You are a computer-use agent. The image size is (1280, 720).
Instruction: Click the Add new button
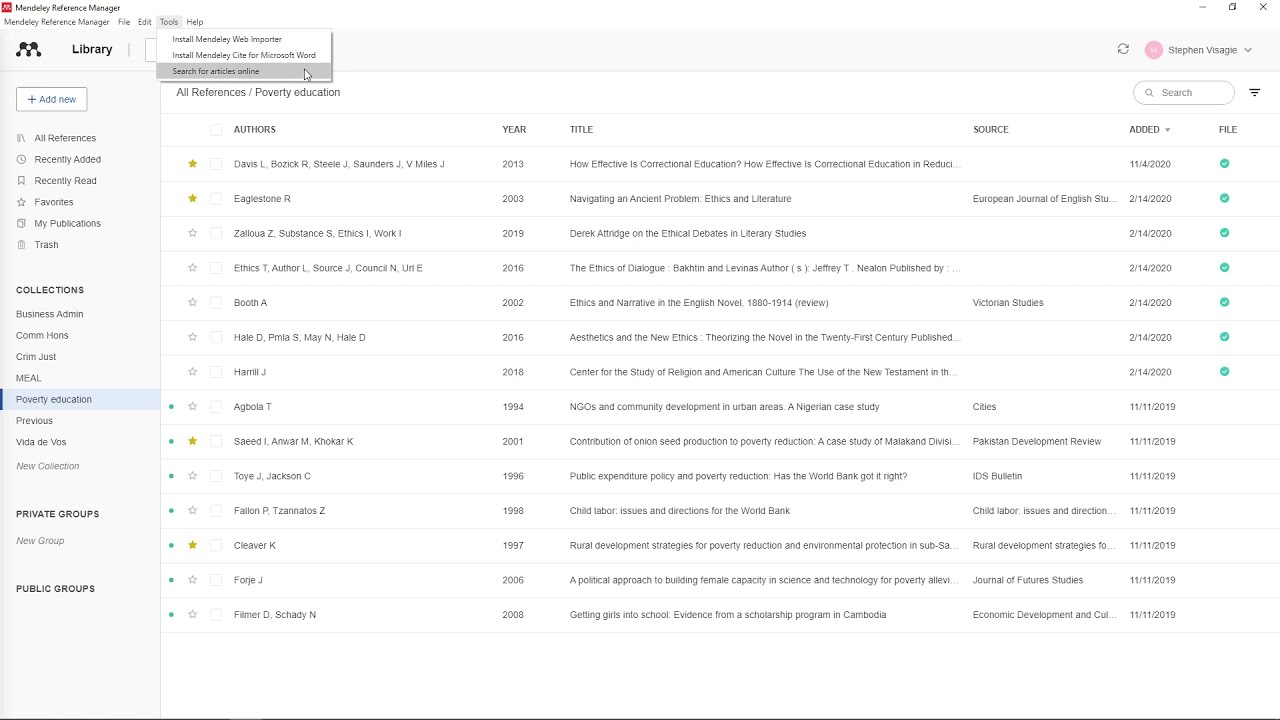tap(52, 99)
